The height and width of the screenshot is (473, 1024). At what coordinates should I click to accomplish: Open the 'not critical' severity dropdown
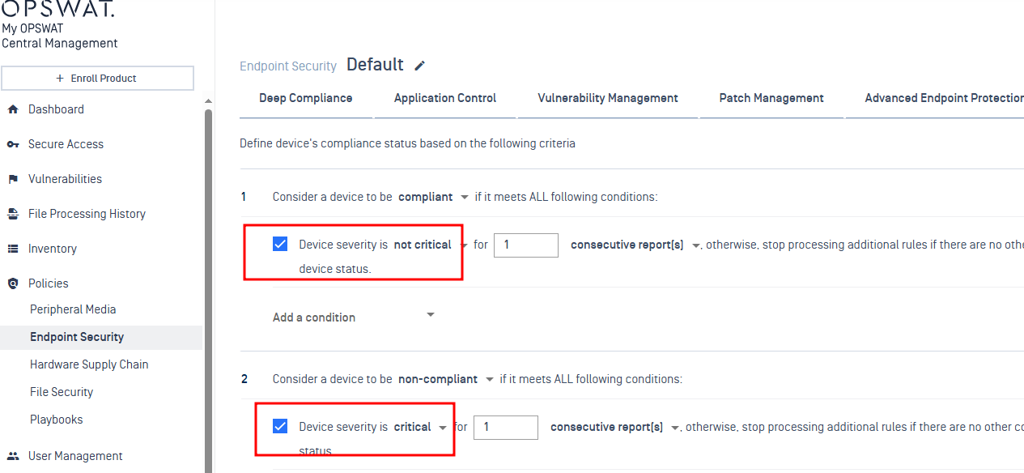click(x=430, y=245)
